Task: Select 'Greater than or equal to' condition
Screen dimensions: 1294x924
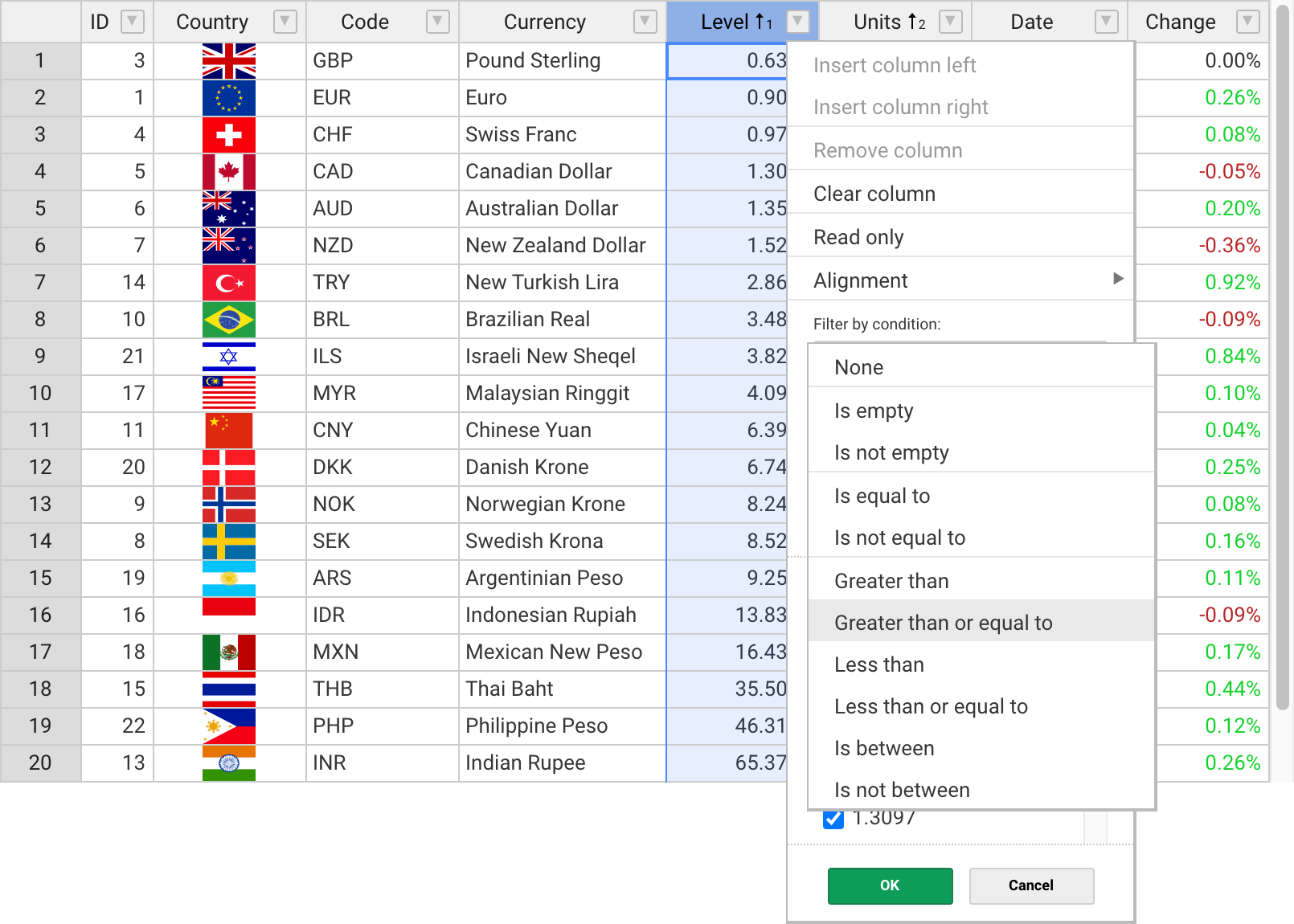Action: 943,623
